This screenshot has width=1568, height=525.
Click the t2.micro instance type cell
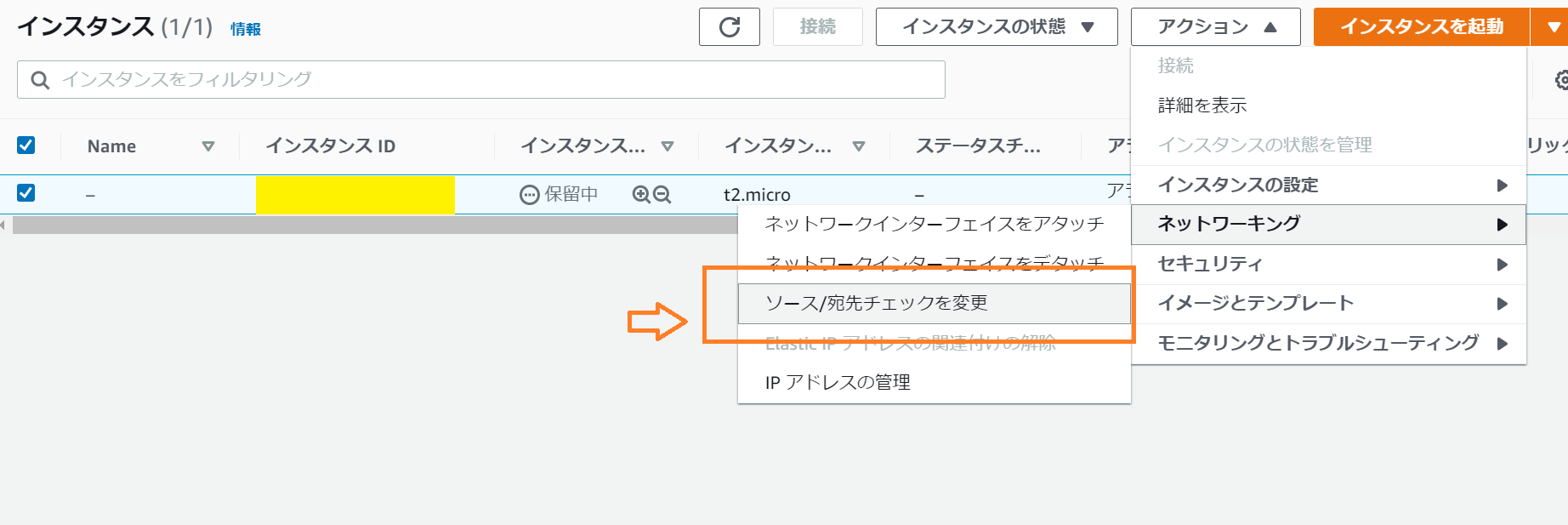(757, 195)
